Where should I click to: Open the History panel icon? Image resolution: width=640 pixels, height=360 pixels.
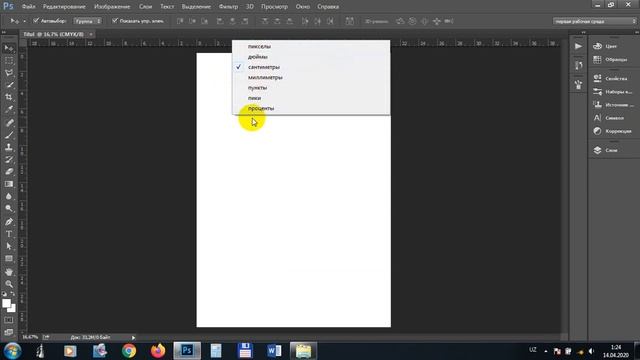tap(578, 65)
